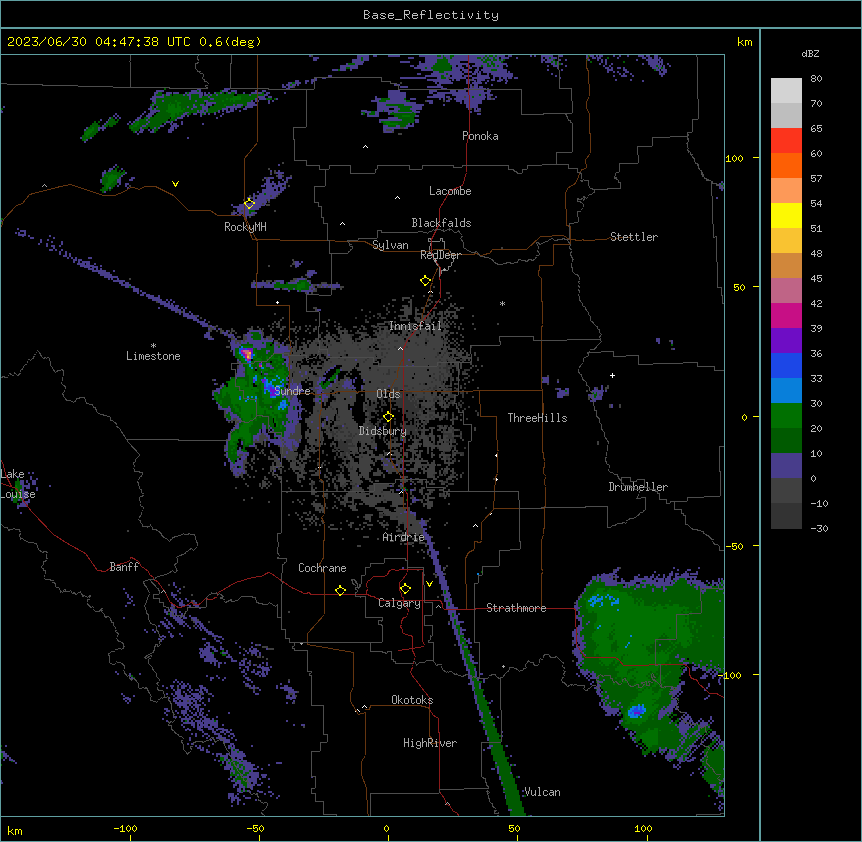Click the asterisk marker east of Innisfail
Screen dimensions: 862x842
coord(502,303)
